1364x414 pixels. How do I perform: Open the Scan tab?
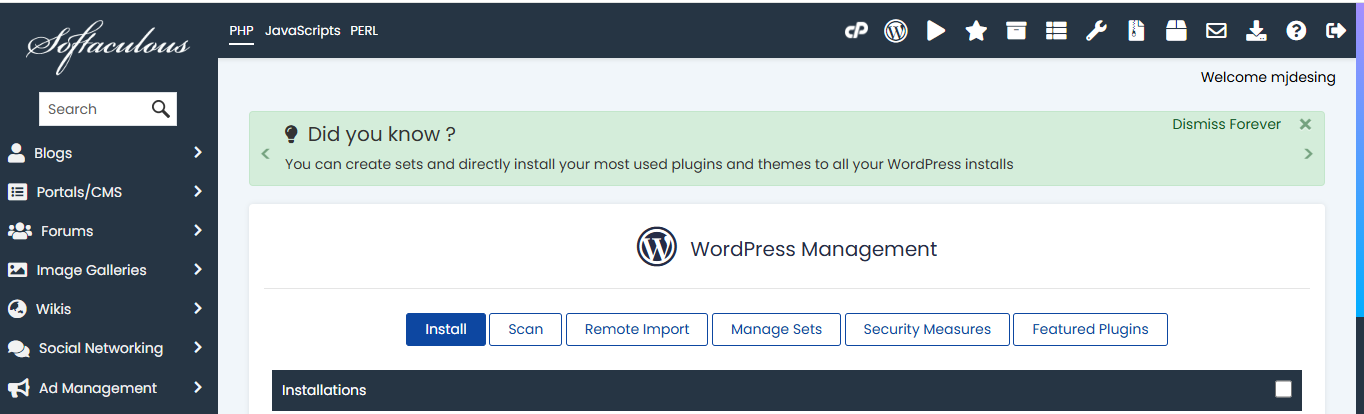tap(526, 329)
